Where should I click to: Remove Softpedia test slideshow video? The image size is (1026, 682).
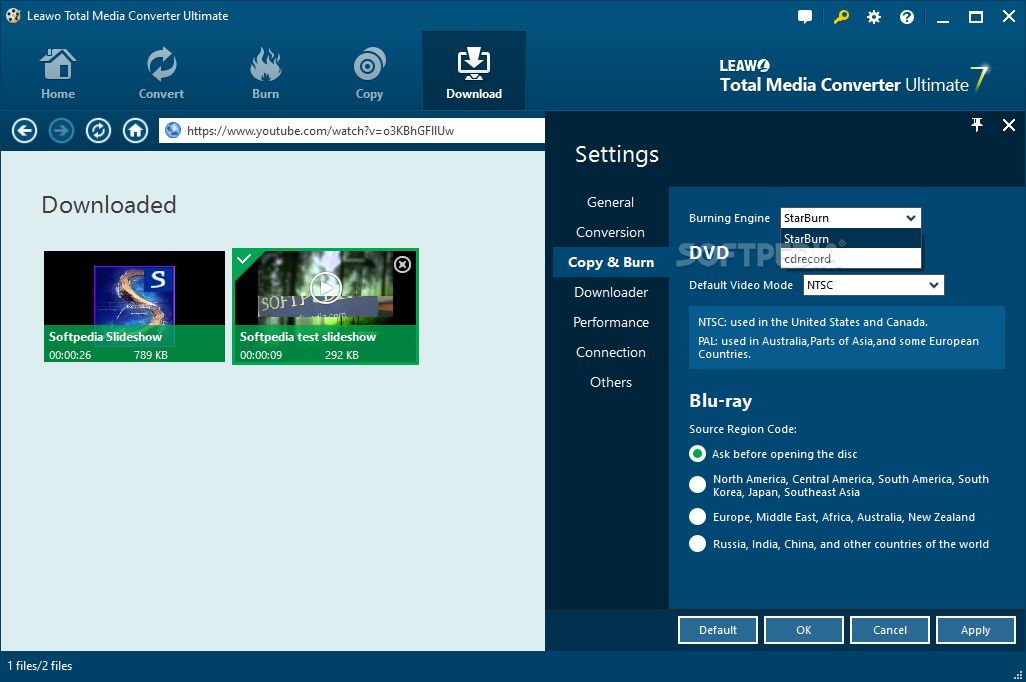click(402, 264)
